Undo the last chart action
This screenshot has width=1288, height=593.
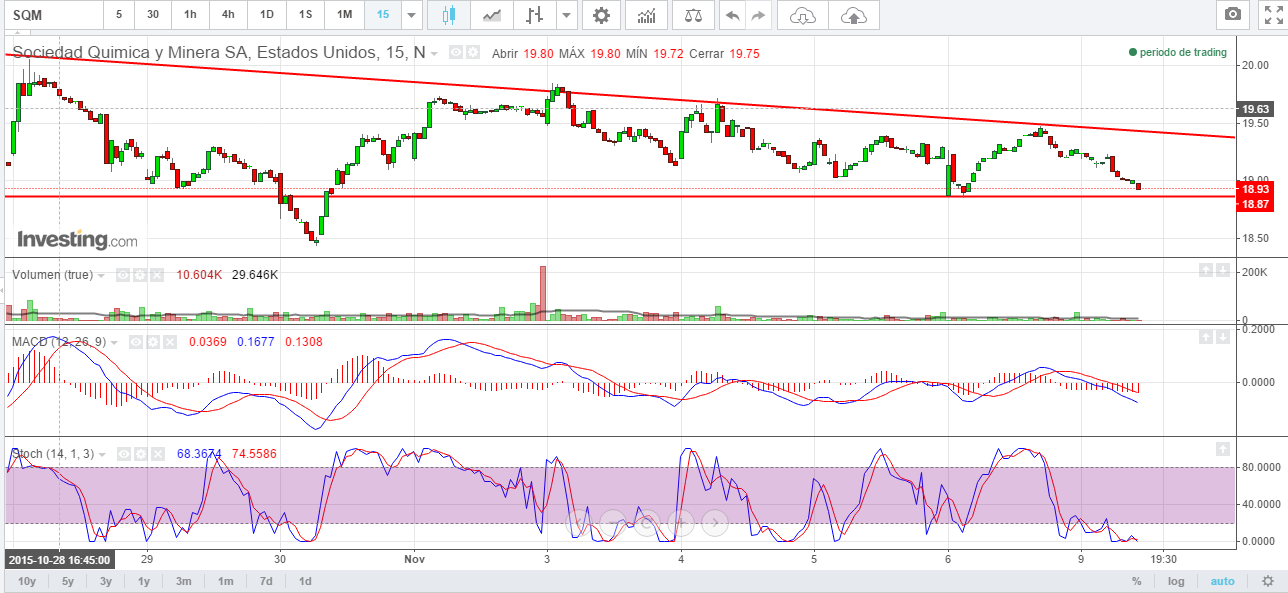pos(732,15)
